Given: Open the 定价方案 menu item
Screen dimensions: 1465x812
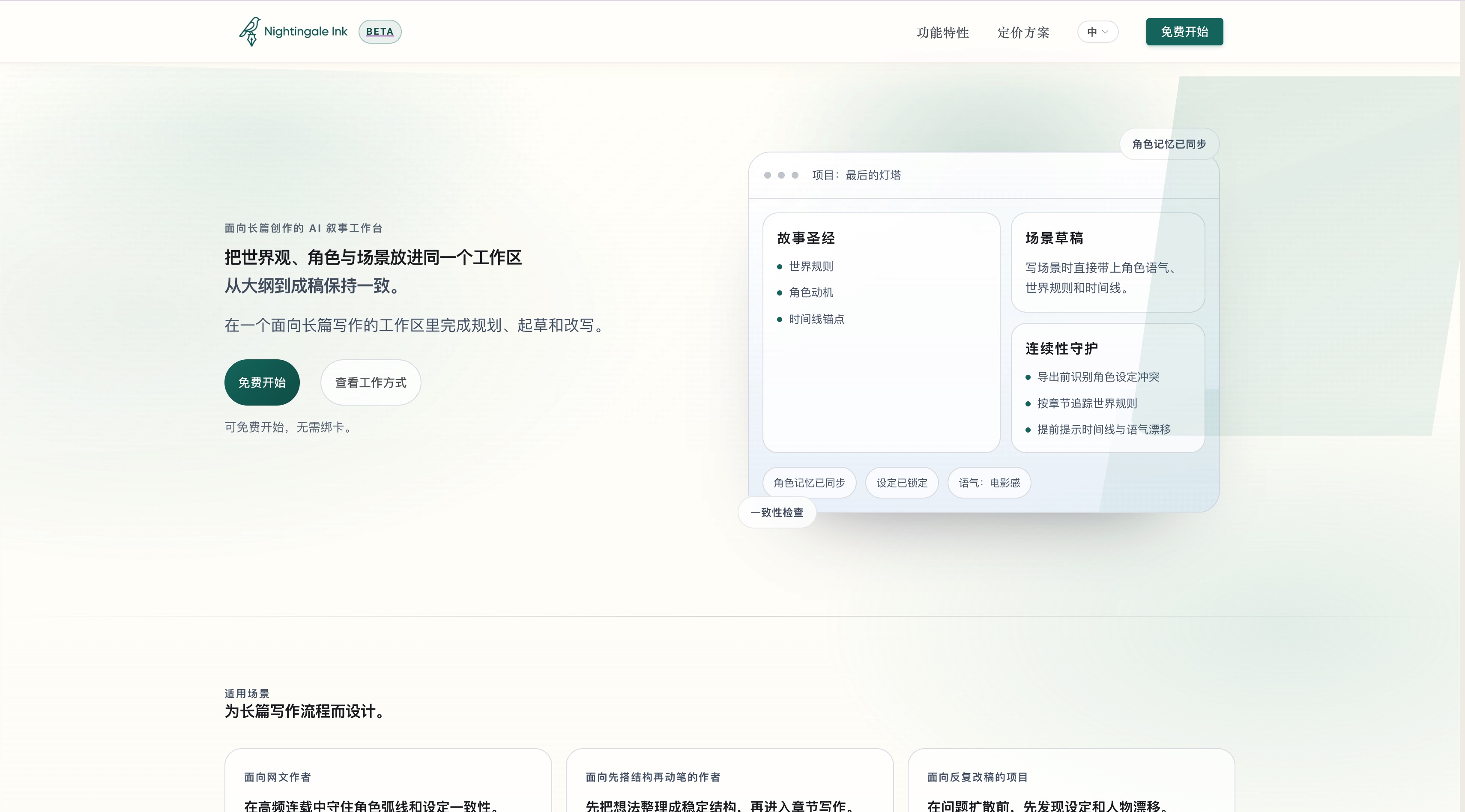Looking at the screenshot, I should click(1023, 33).
